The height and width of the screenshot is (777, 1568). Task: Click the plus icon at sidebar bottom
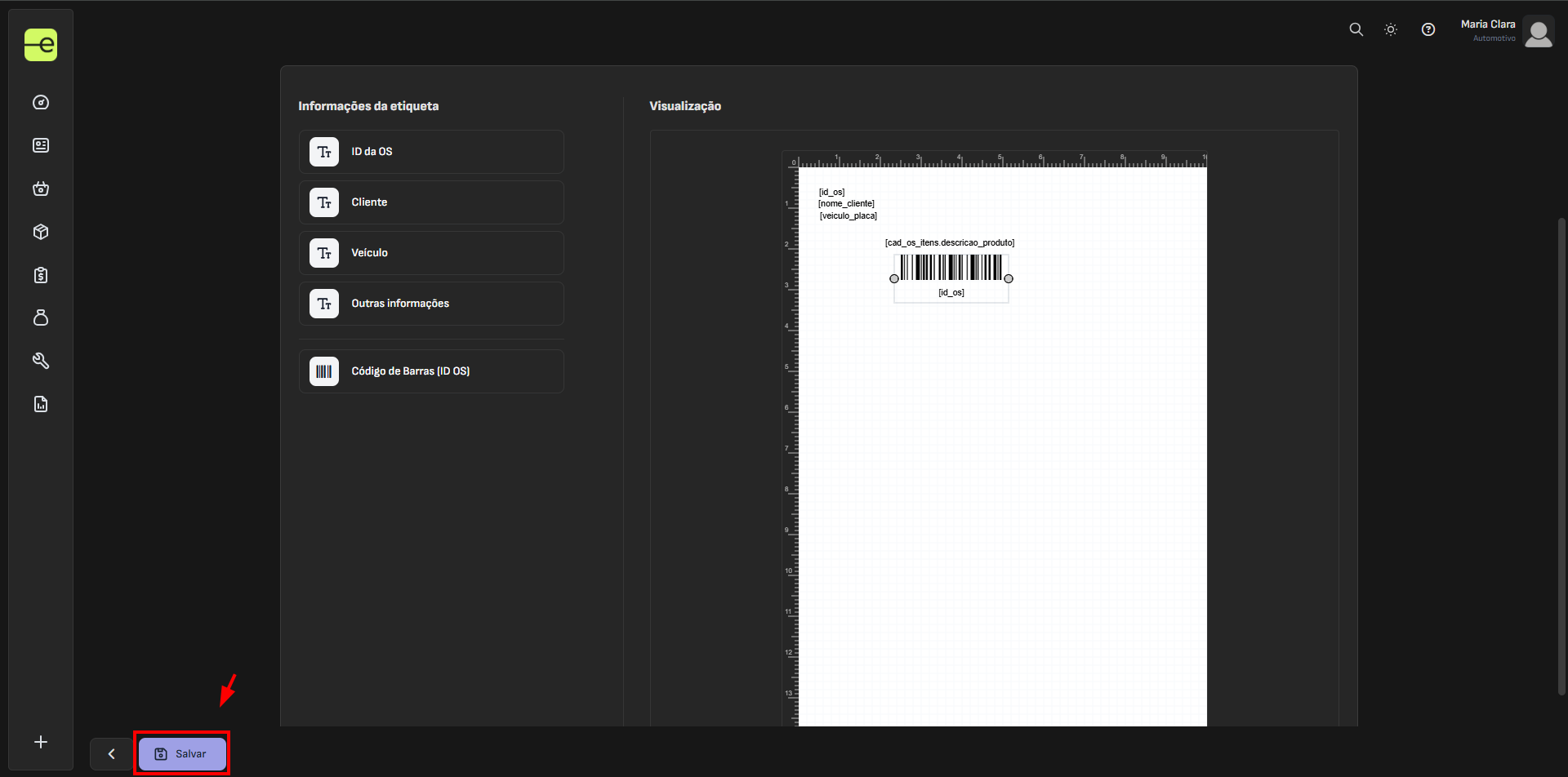tap(41, 742)
